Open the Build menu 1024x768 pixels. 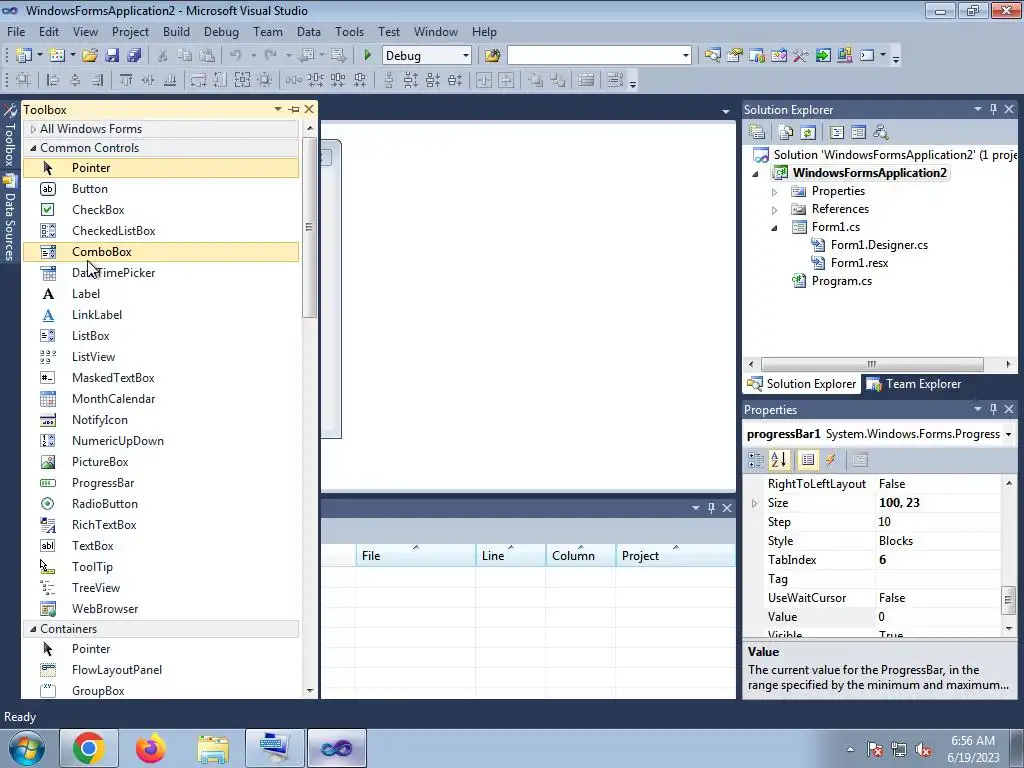(x=176, y=31)
